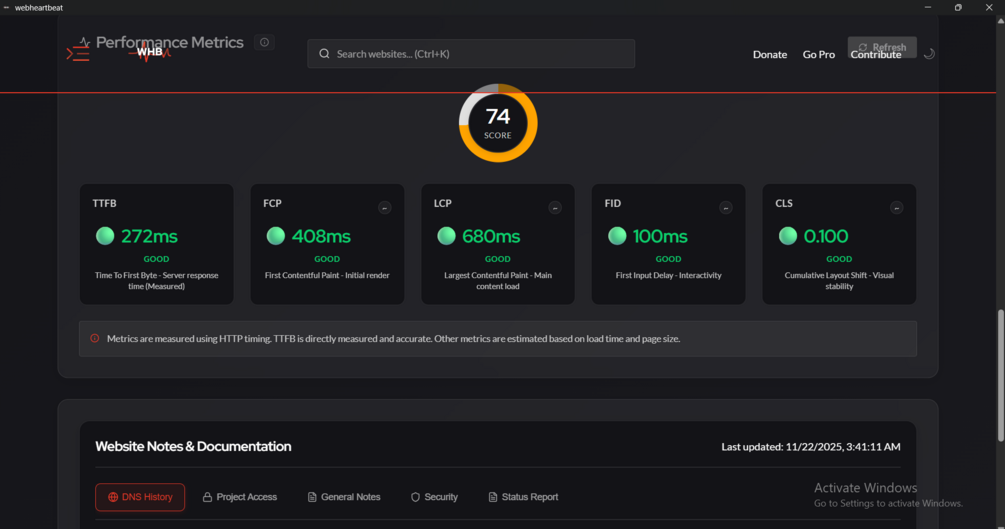The width and height of the screenshot is (1005, 529).
Task: Click the 408ms FCP value
Action: tap(321, 236)
